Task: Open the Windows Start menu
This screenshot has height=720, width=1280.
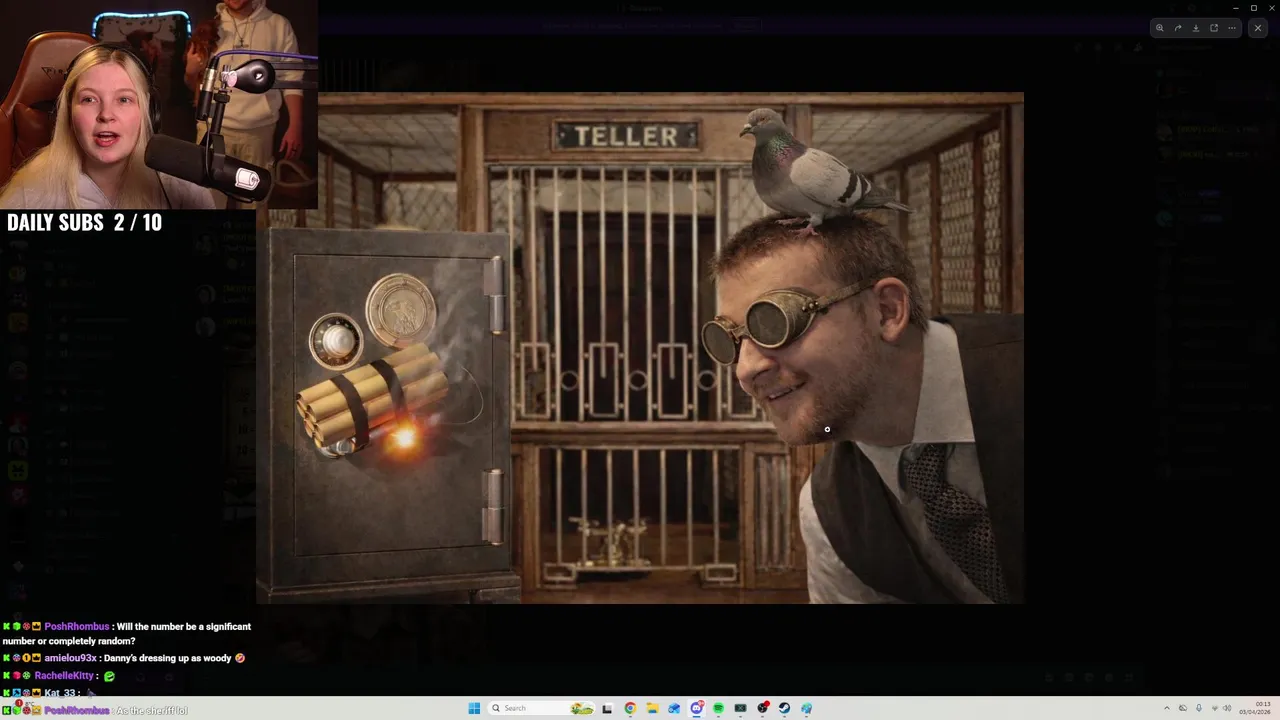Action: coord(474,708)
